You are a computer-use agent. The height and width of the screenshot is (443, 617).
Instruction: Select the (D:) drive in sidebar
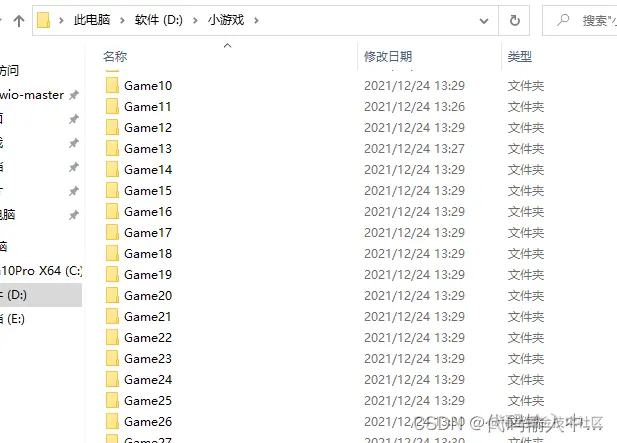click(x=41, y=295)
